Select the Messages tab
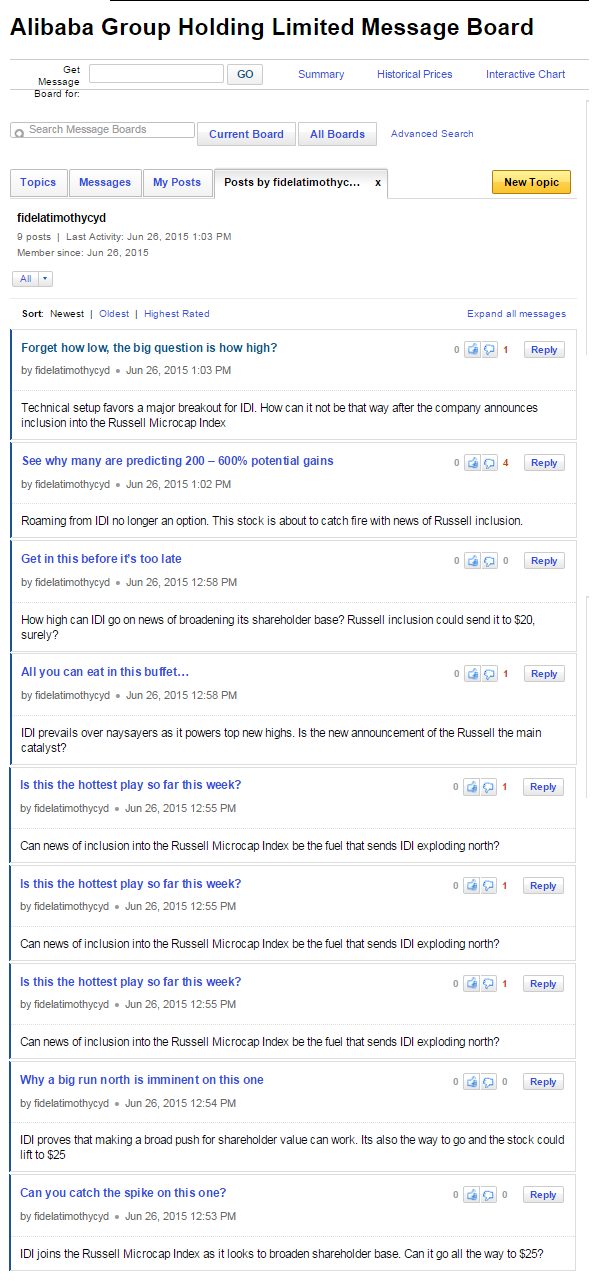 [105, 183]
